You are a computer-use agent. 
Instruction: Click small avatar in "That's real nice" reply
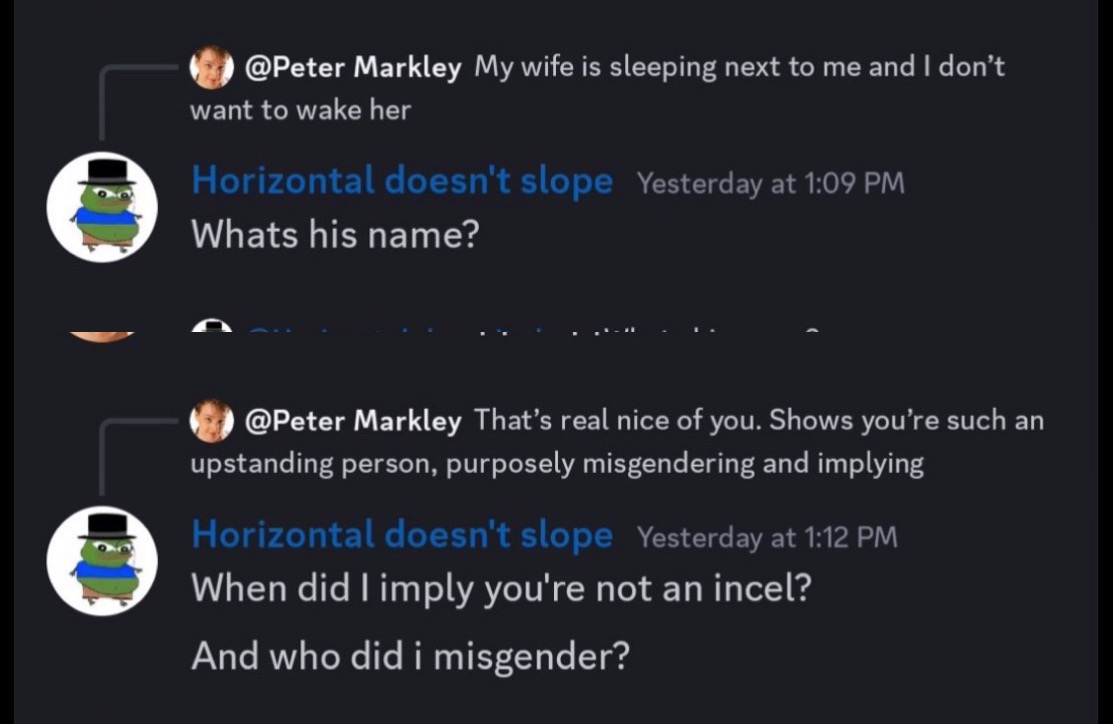tap(211, 421)
